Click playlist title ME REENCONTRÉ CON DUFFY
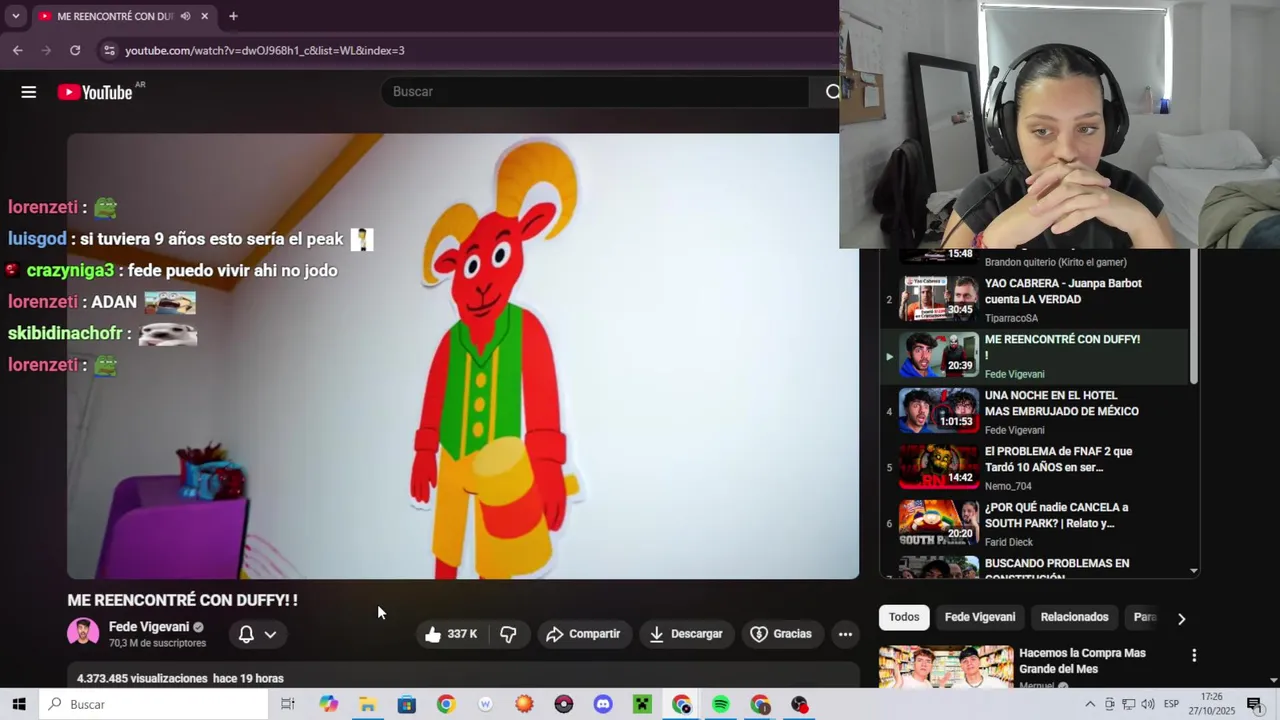Image resolution: width=1280 pixels, height=720 pixels. click(x=1062, y=347)
